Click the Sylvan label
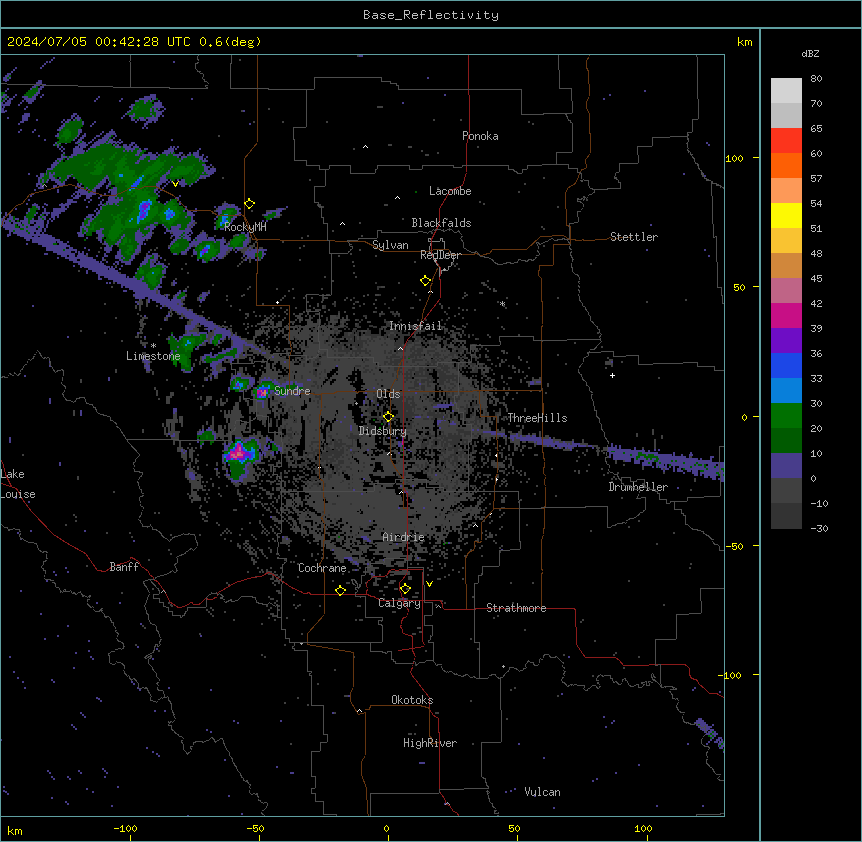The image size is (862, 842). pyautogui.click(x=390, y=245)
